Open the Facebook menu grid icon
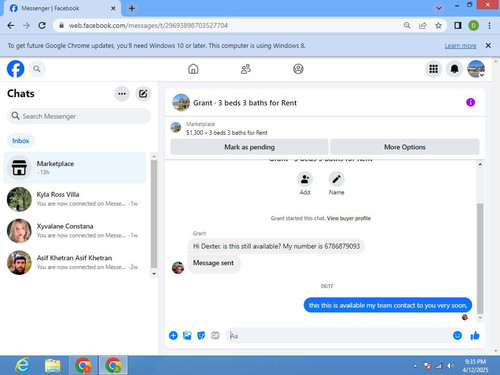The height and width of the screenshot is (375, 500). click(x=433, y=69)
